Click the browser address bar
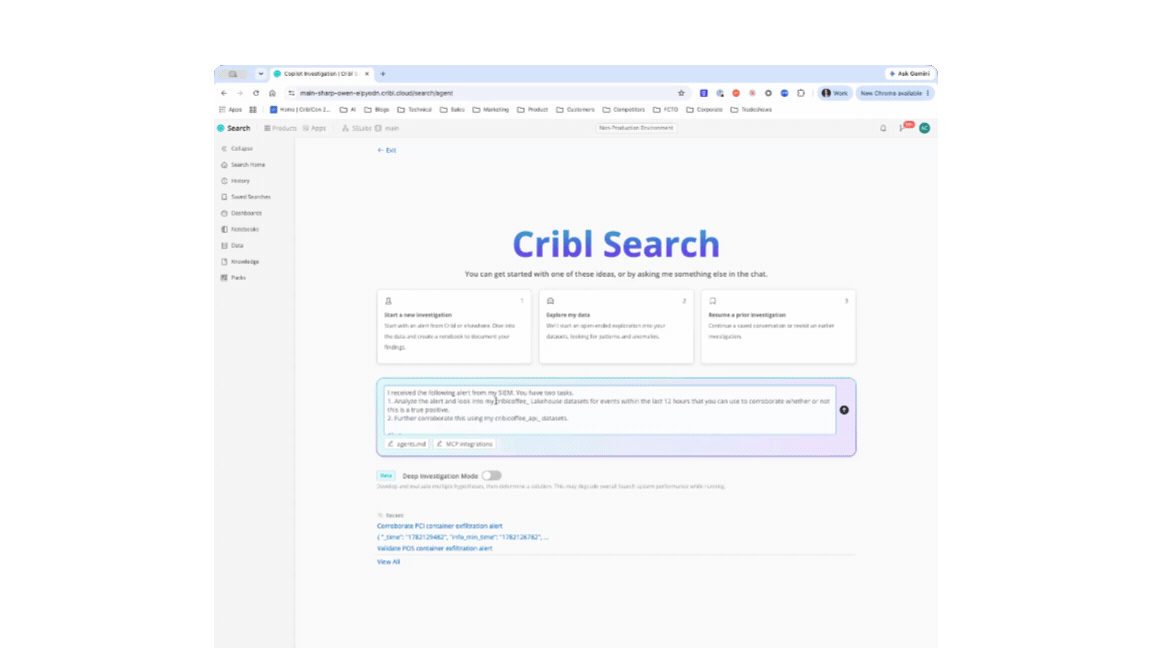 (x=485, y=93)
